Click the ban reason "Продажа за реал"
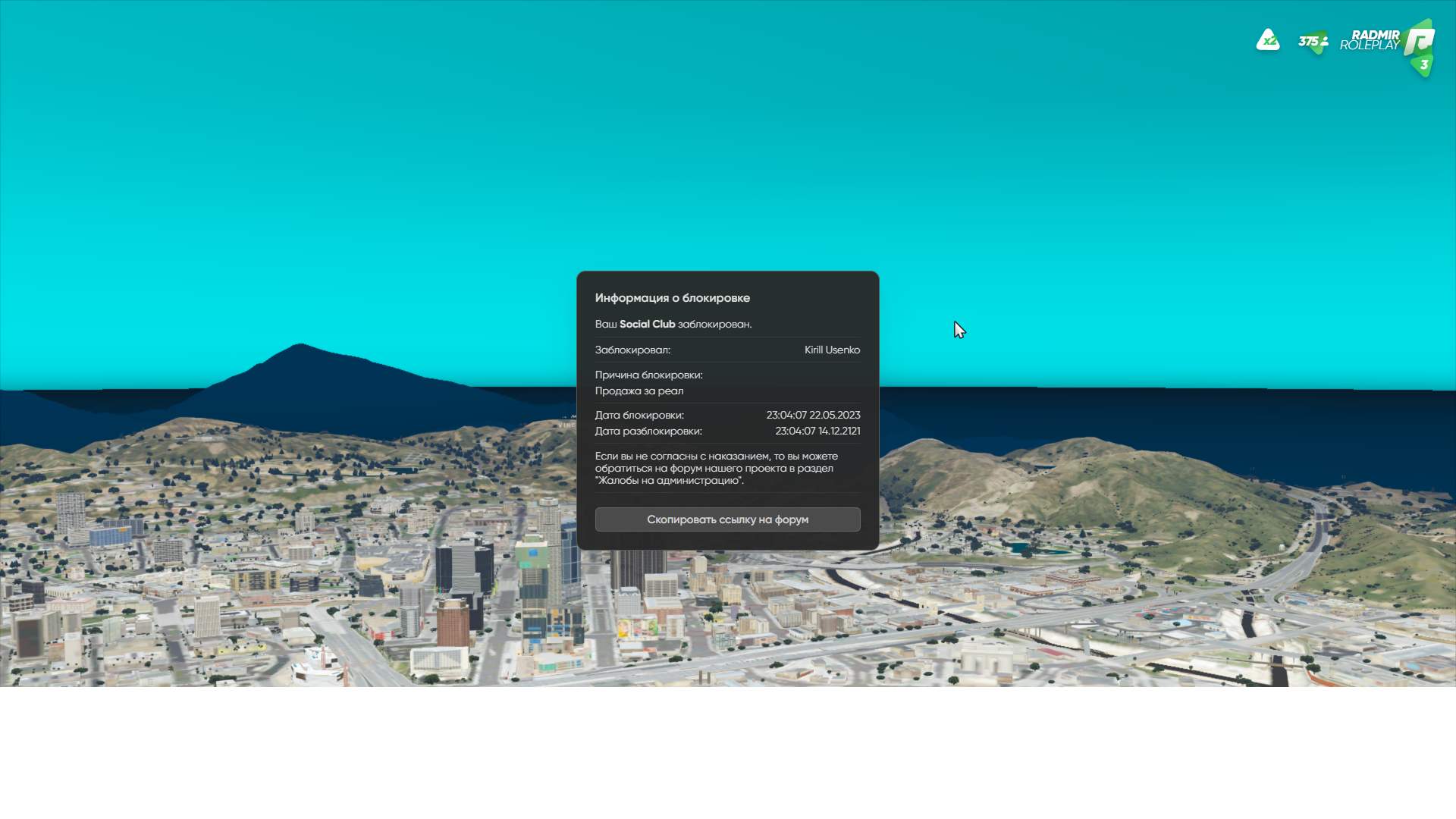Viewport: 1456px width, 819px height. (639, 391)
